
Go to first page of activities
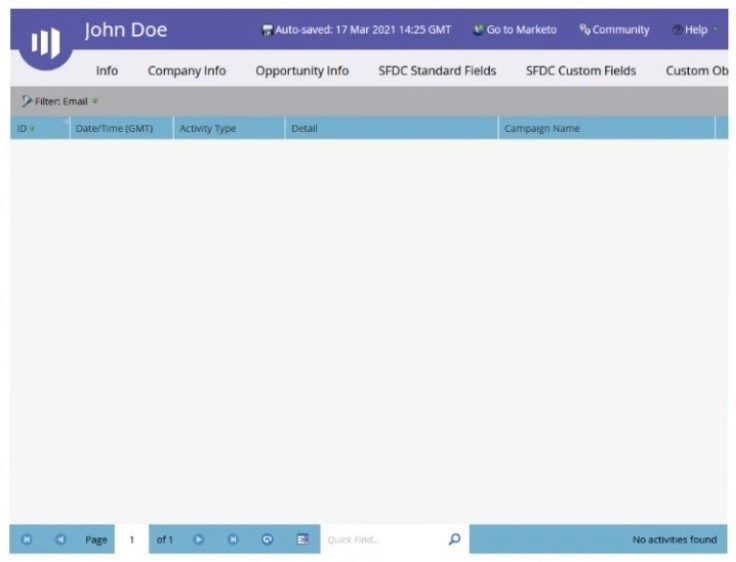27,539
